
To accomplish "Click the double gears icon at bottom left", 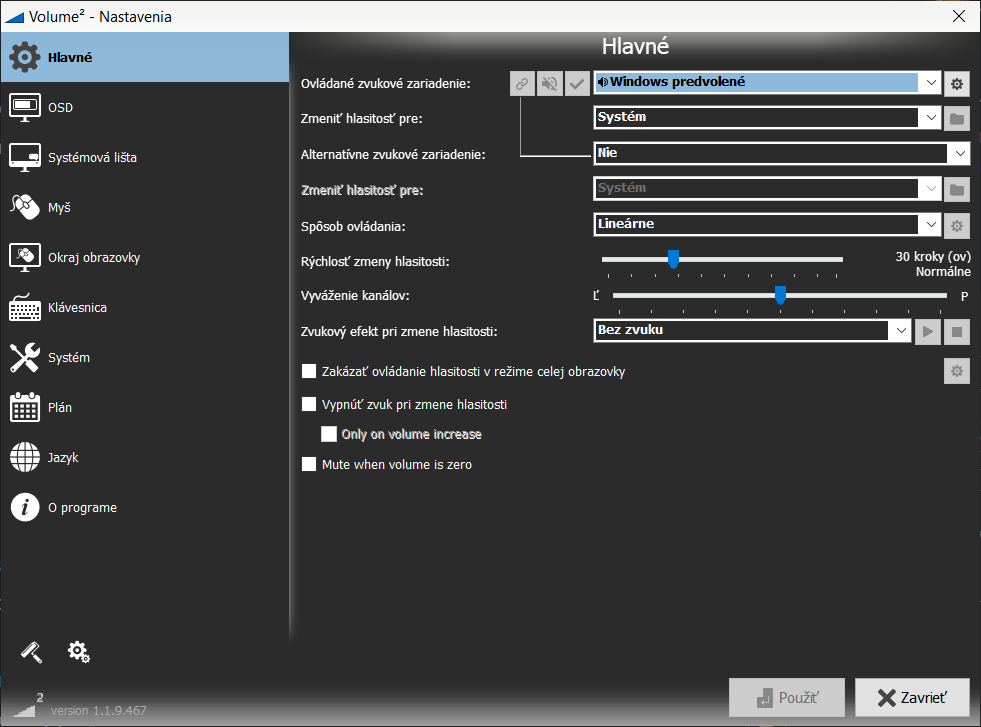I will (x=79, y=652).
